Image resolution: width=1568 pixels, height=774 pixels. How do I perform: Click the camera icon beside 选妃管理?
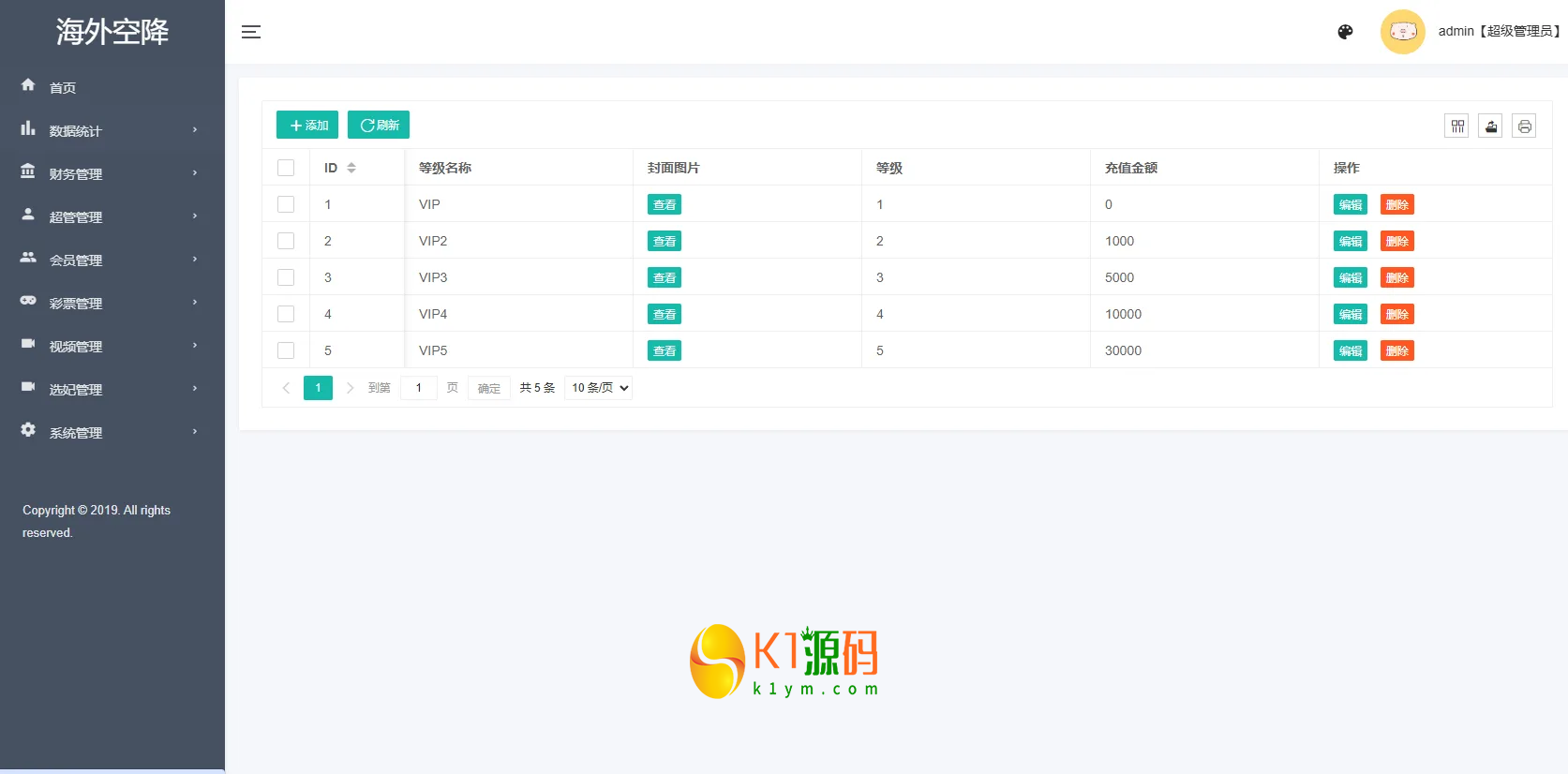coord(28,386)
